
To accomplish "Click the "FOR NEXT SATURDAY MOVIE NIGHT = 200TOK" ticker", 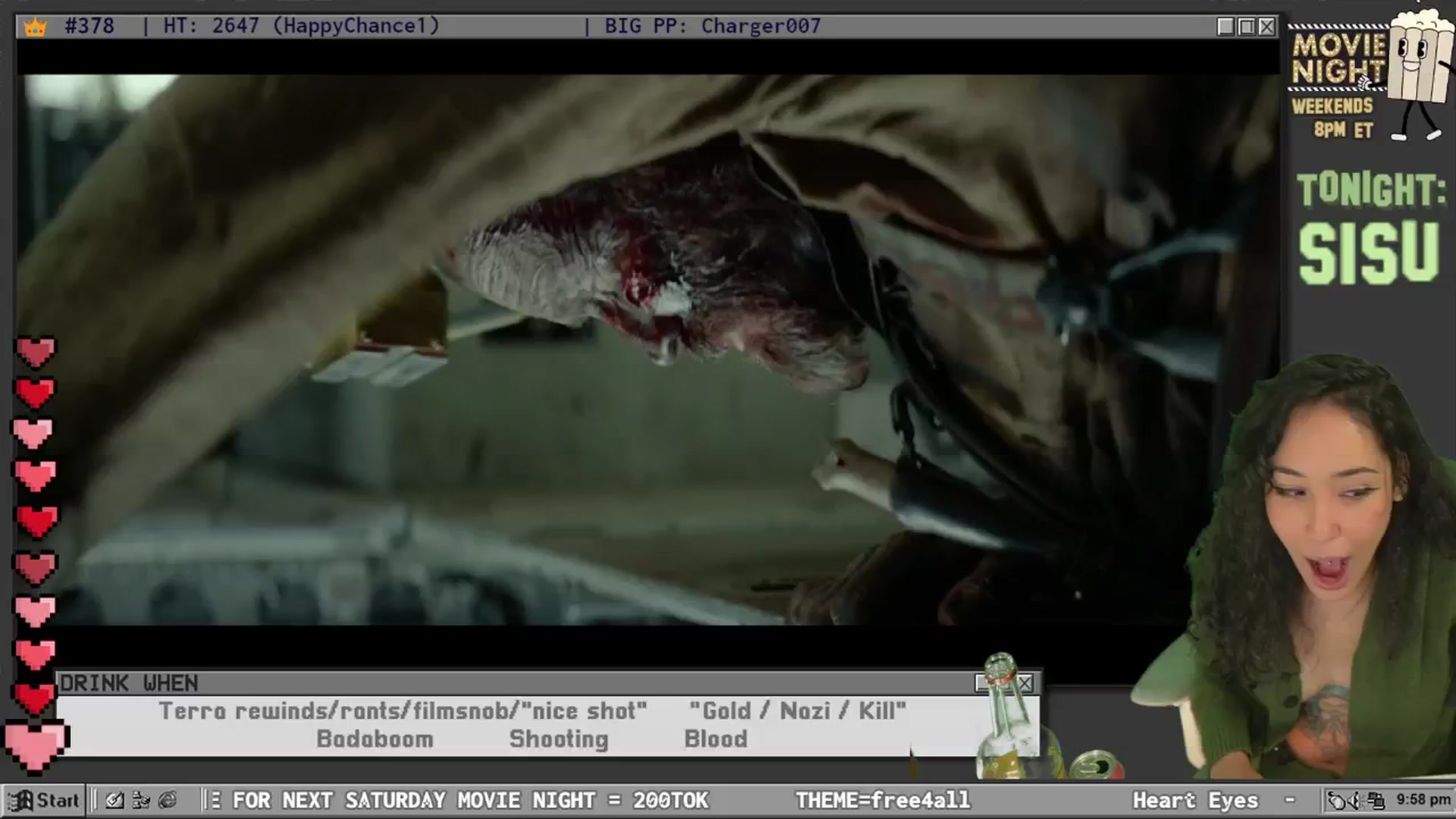I will pyautogui.click(x=470, y=800).
